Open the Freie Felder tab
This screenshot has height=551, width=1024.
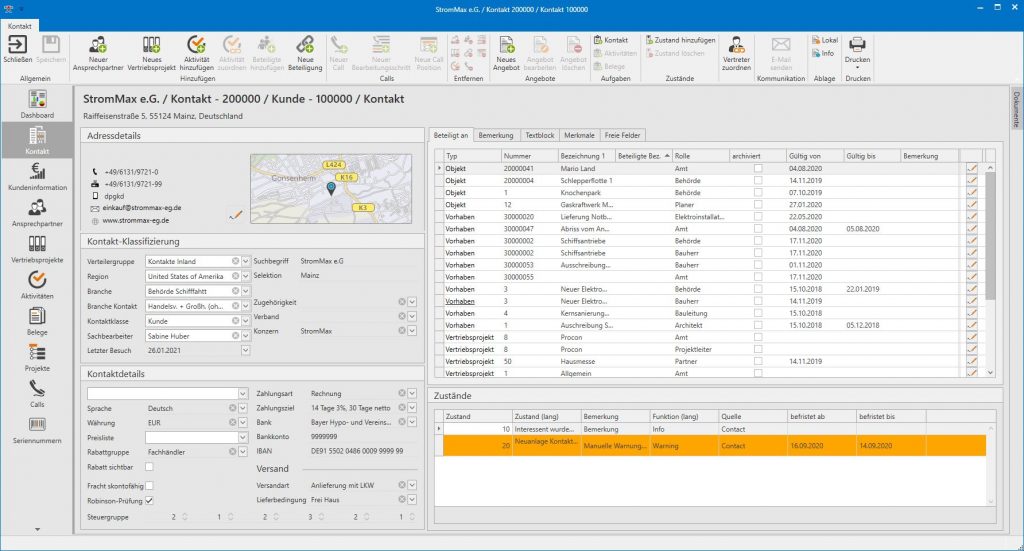[x=622, y=135]
